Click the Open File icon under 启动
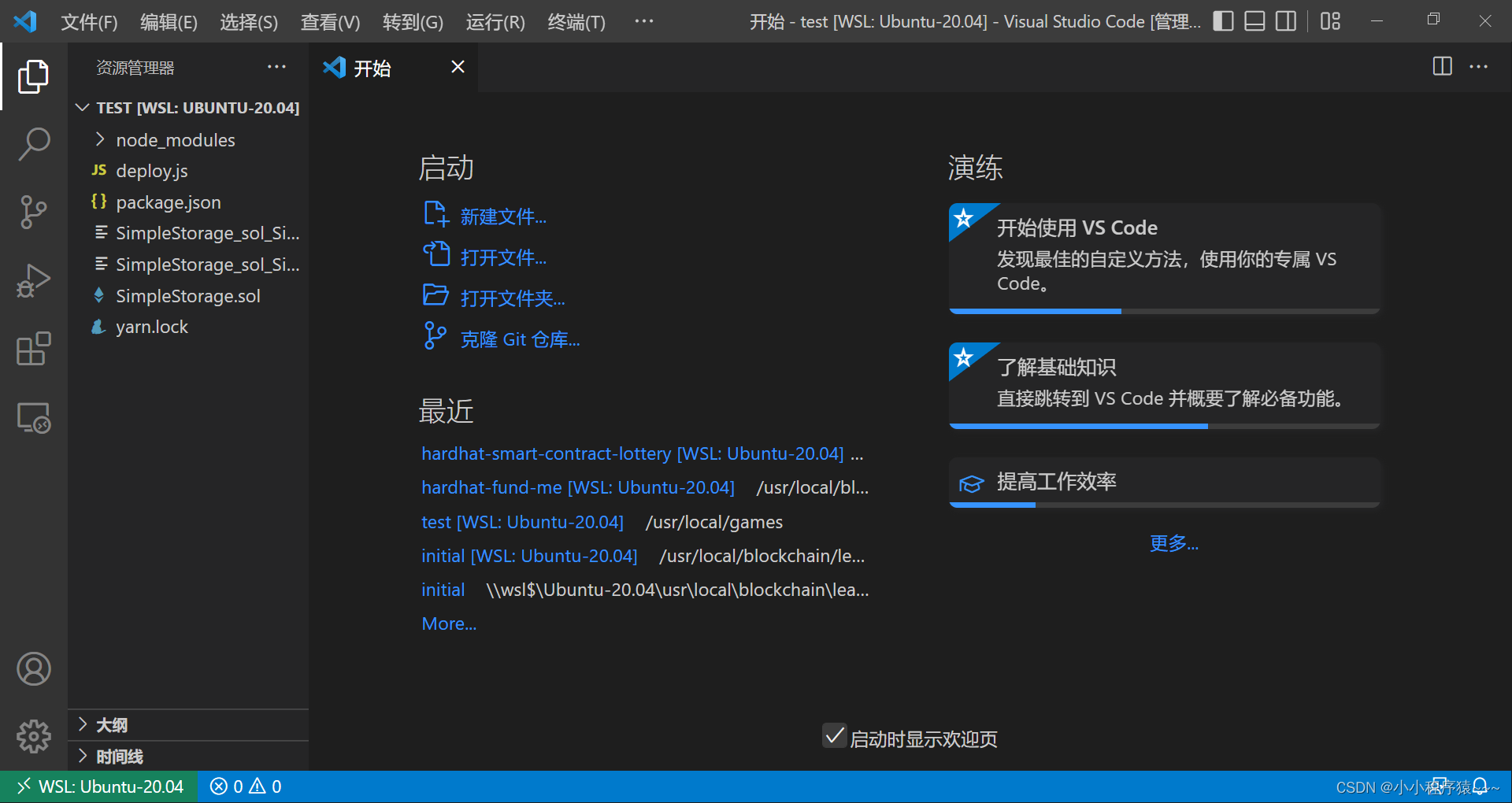 (x=435, y=255)
